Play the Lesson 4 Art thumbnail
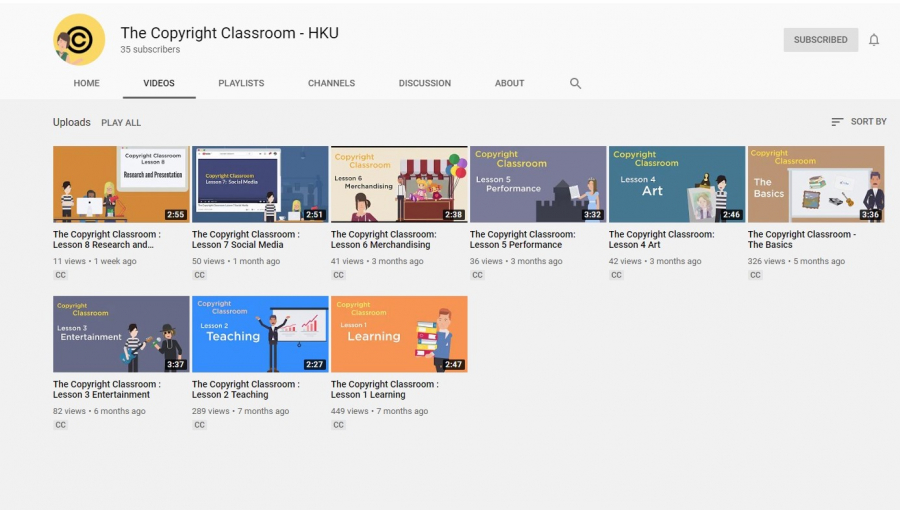Image resolution: width=900 pixels, height=510 pixels. [677, 184]
